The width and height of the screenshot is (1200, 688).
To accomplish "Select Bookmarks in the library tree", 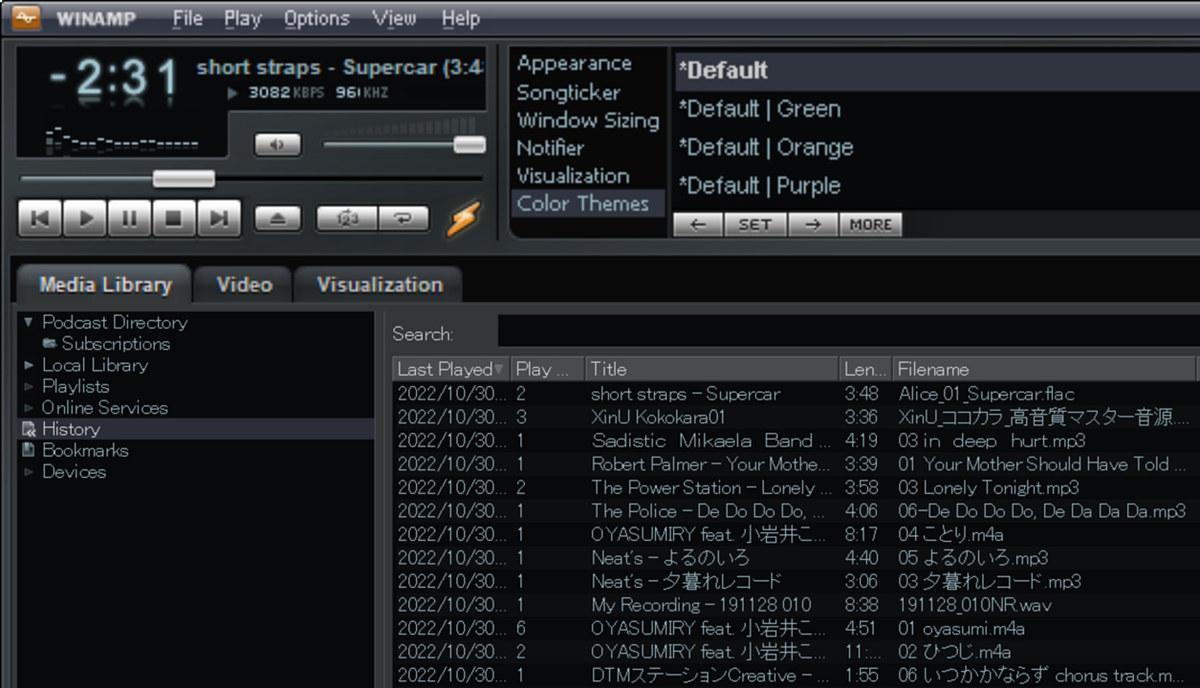I will pyautogui.click(x=85, y=450).
